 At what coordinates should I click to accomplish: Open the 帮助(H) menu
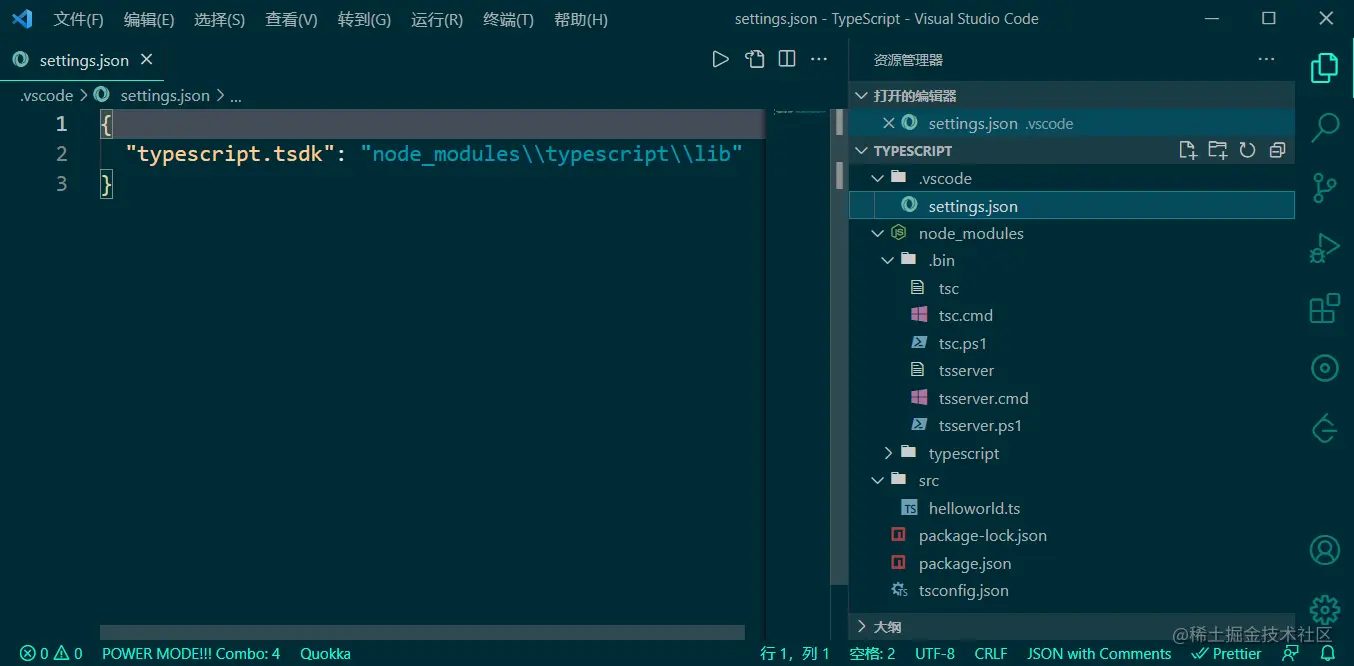[580, 19]
